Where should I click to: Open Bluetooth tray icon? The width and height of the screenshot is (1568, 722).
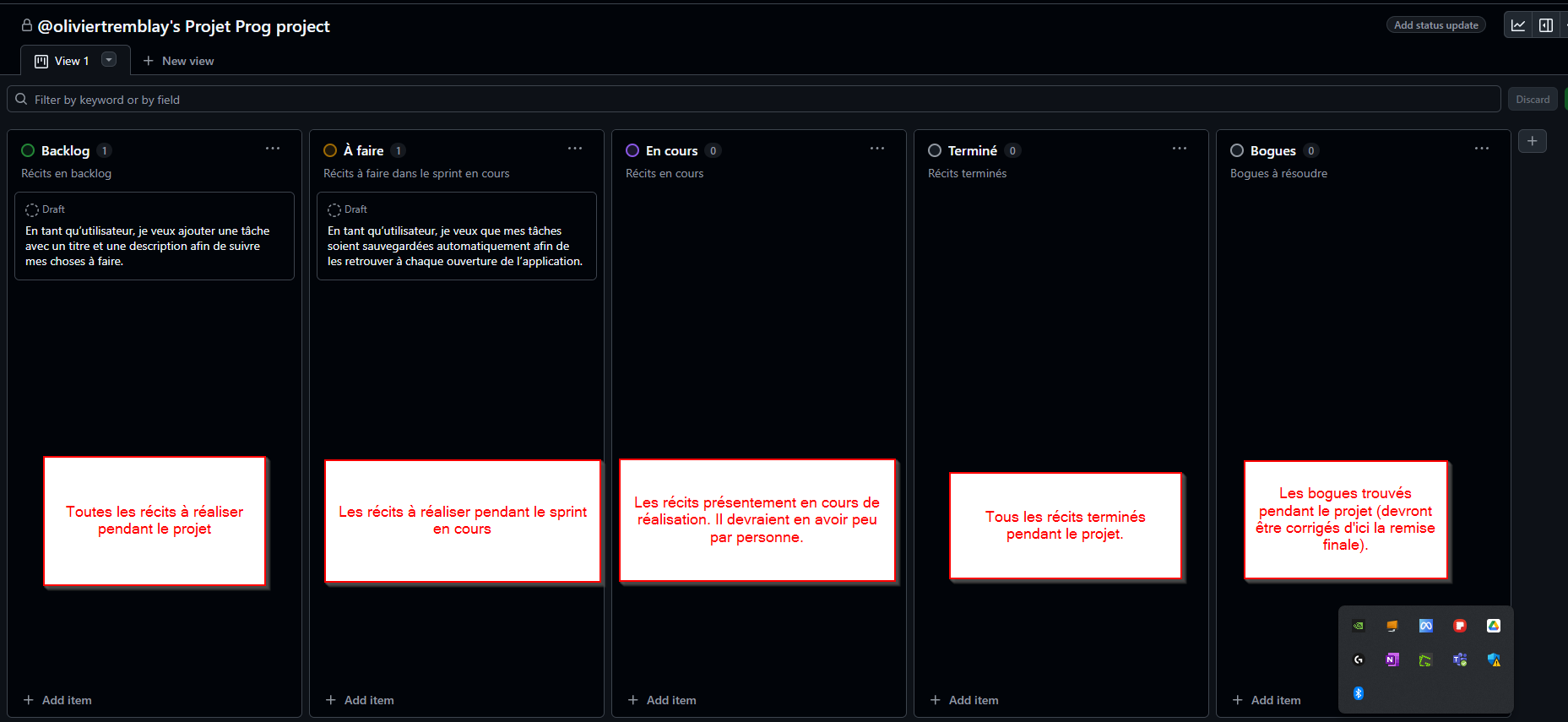coord(1359,693)
